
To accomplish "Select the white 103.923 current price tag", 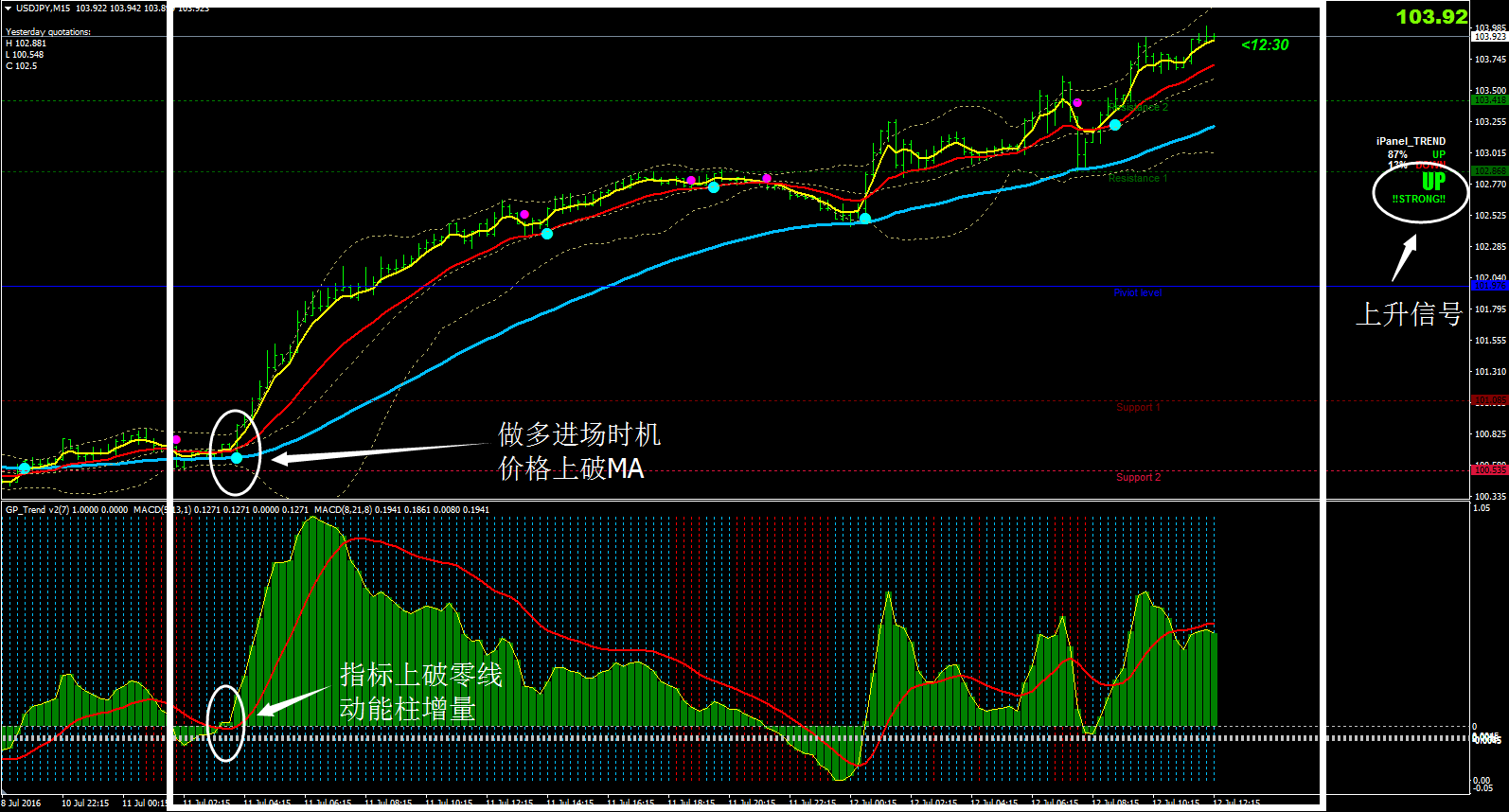I will 1489,37.
